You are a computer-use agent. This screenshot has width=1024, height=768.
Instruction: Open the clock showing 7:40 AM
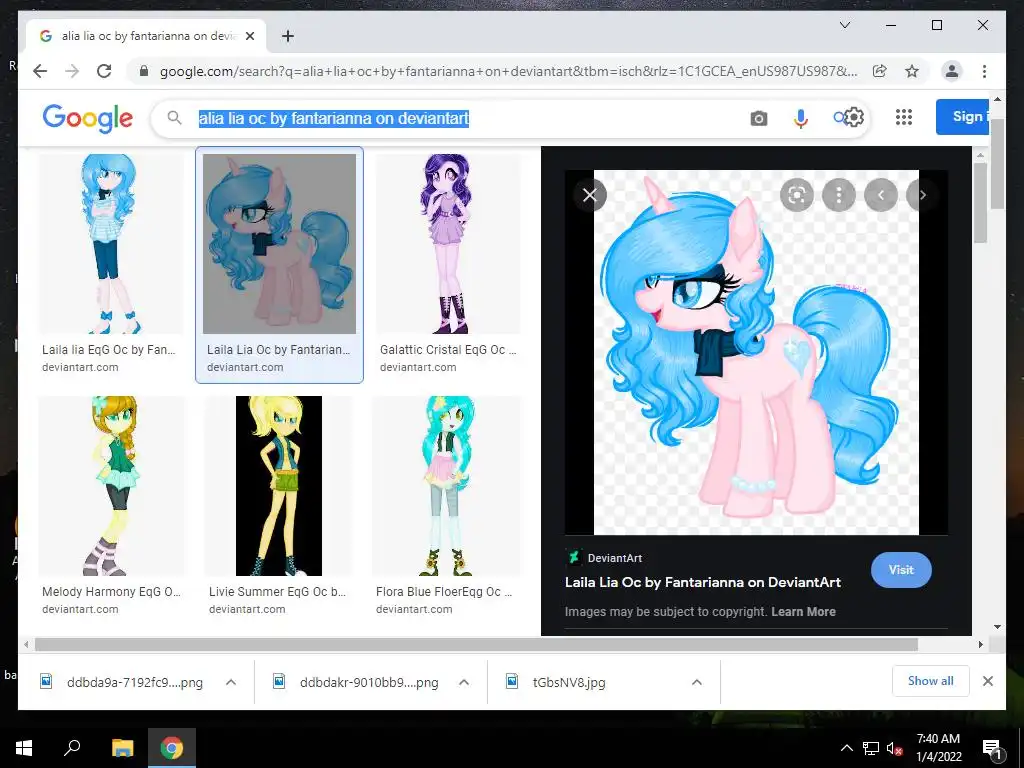pos(938,748)
